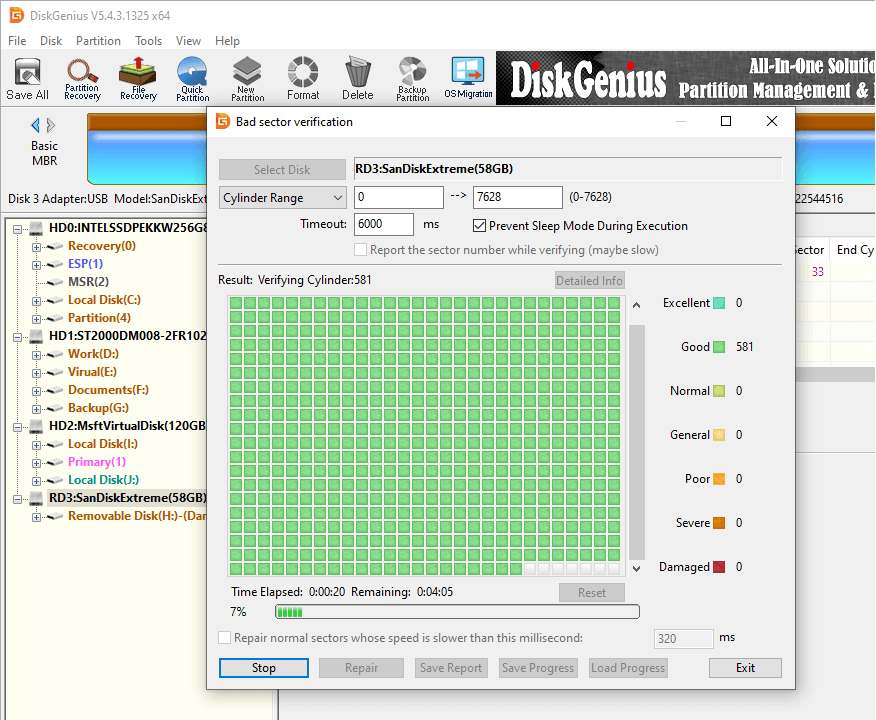Open the Cylinder Range dropdown

pos(283,198)
